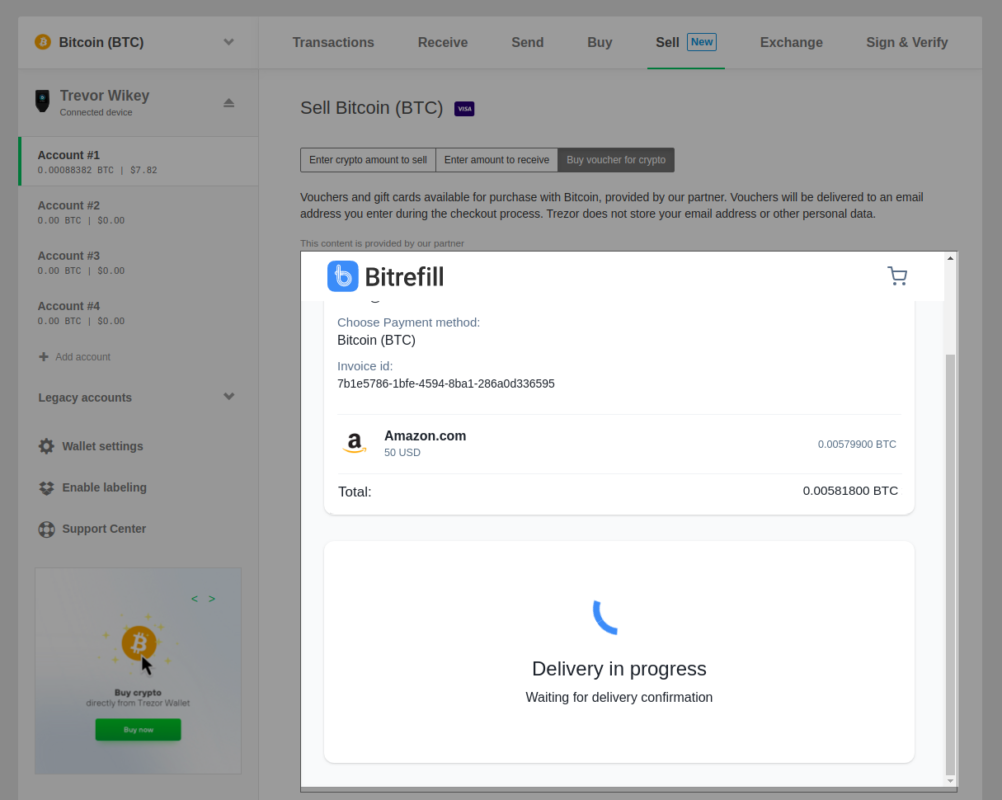
Task: Click the Support Center lifebuoy icon
Action: [46, 529]
